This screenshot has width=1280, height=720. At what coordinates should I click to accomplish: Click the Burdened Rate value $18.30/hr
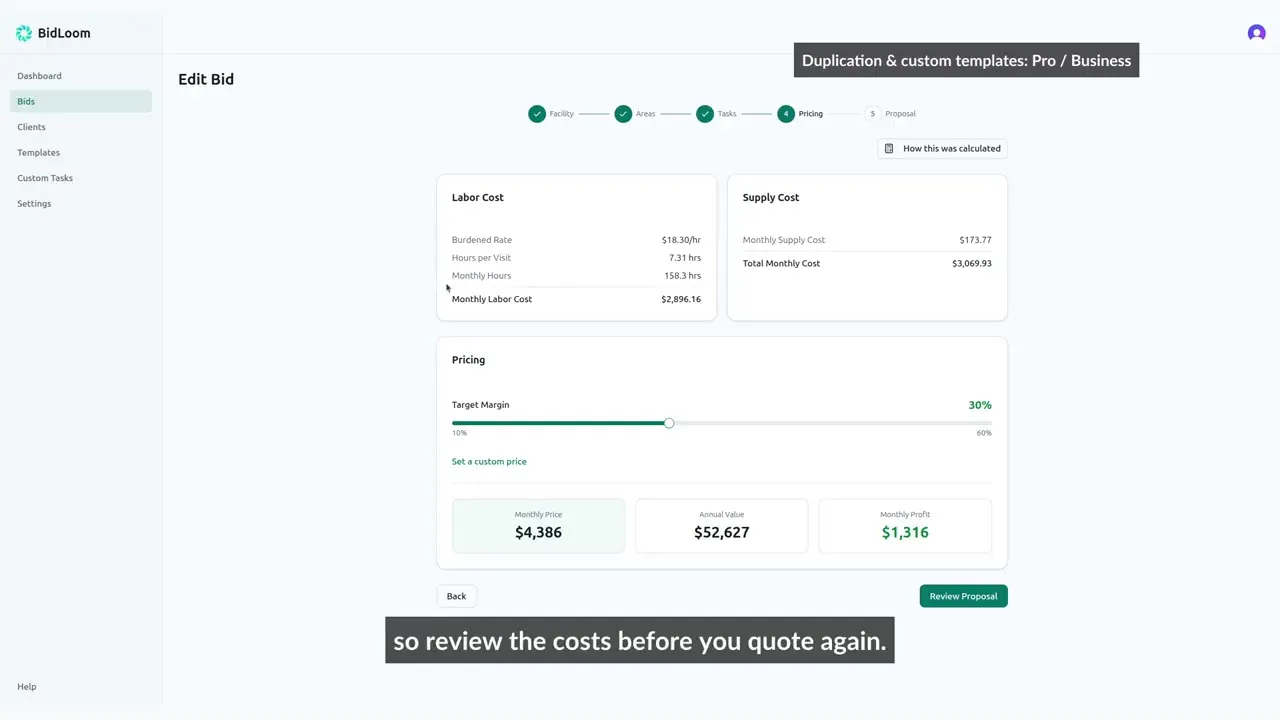point(681,240)
